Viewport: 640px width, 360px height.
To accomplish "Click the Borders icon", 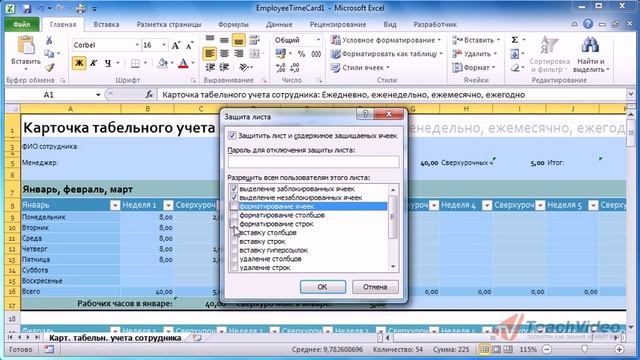I will [x=135, y=63].
